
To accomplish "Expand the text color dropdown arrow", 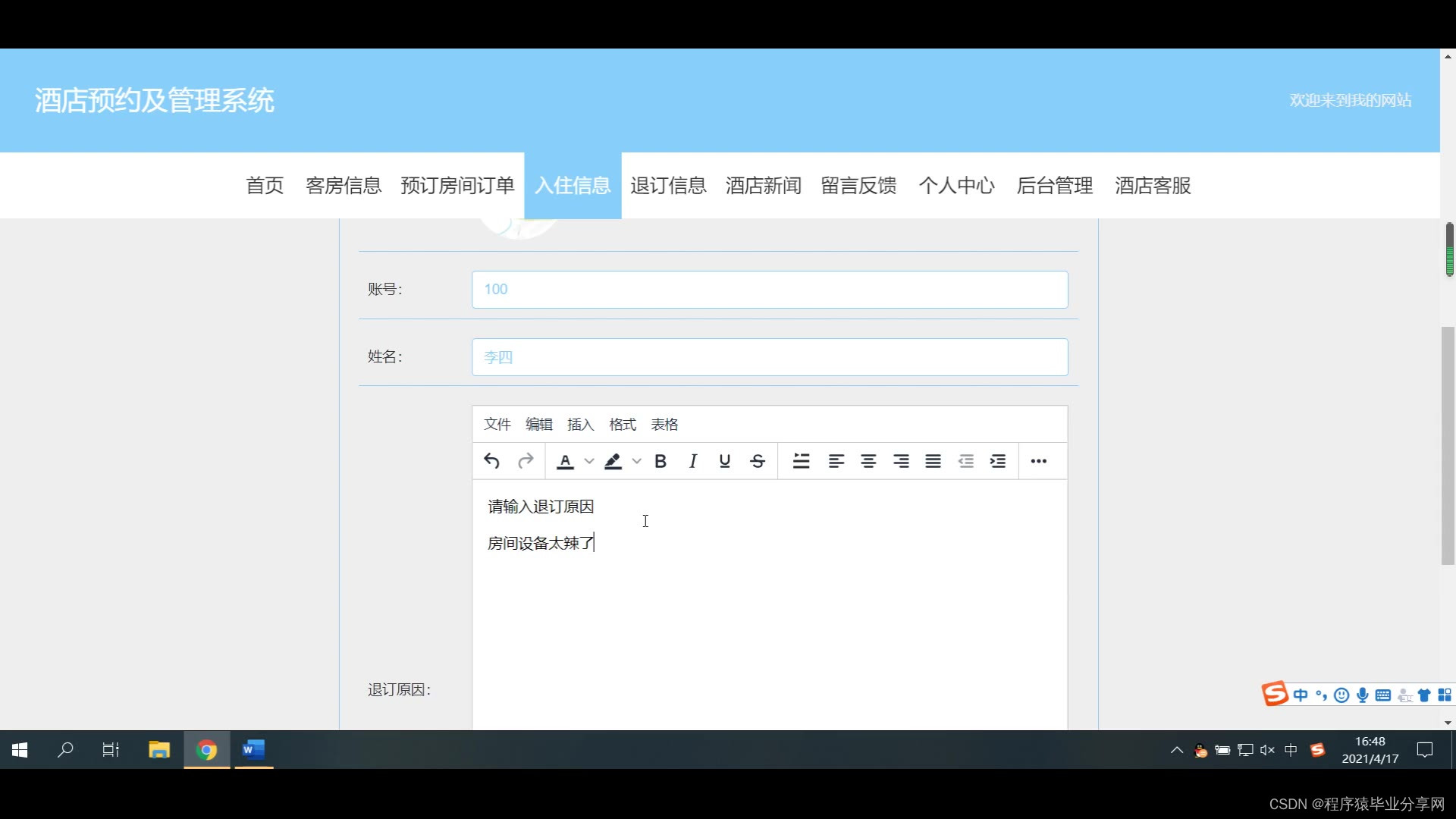I will point(589,461).
